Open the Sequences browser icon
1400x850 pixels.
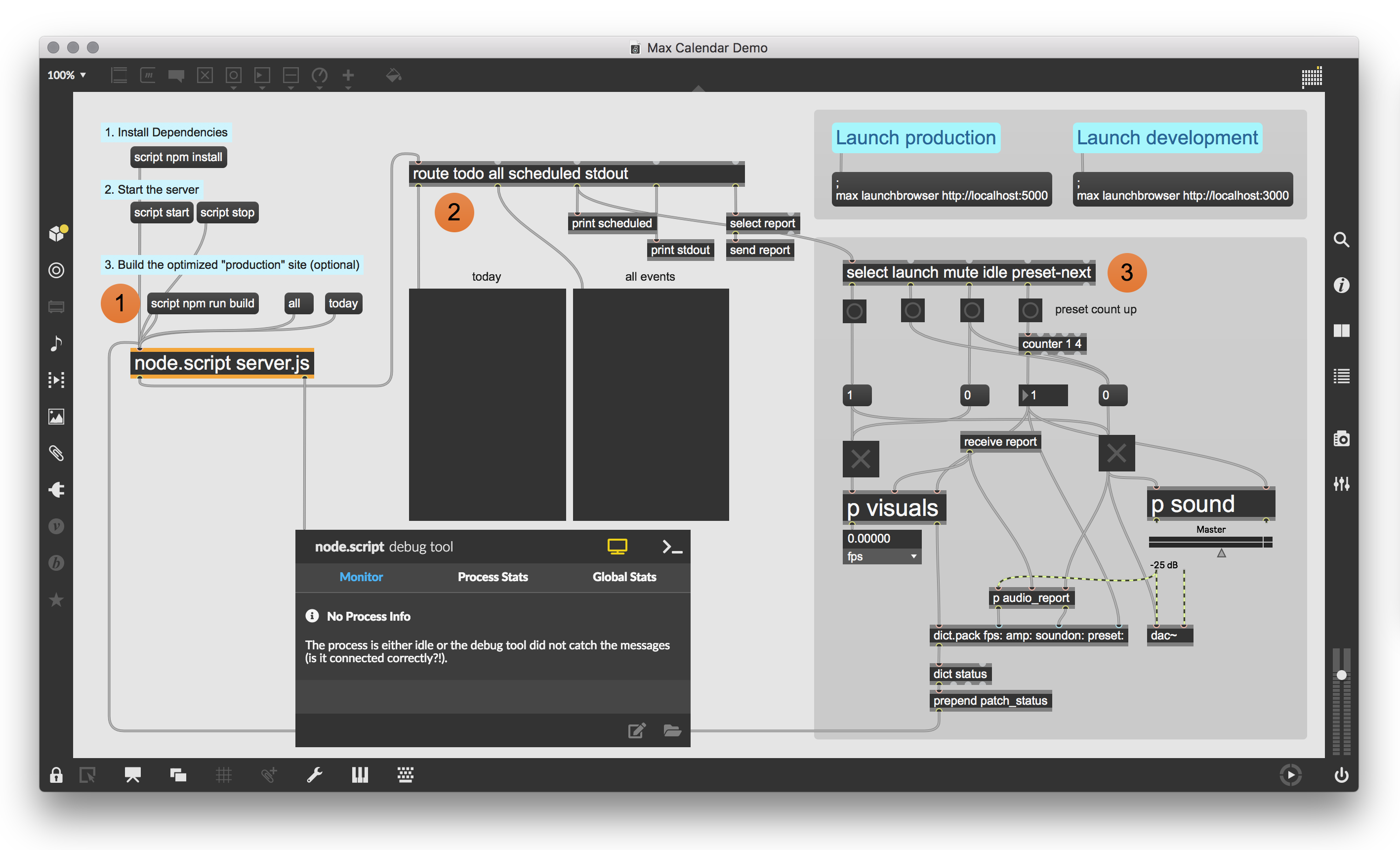56,380
